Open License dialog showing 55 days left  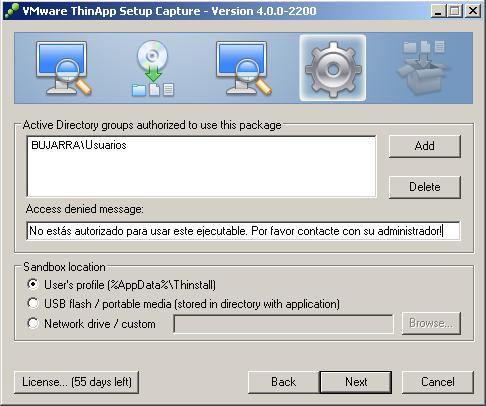[77, 382]
